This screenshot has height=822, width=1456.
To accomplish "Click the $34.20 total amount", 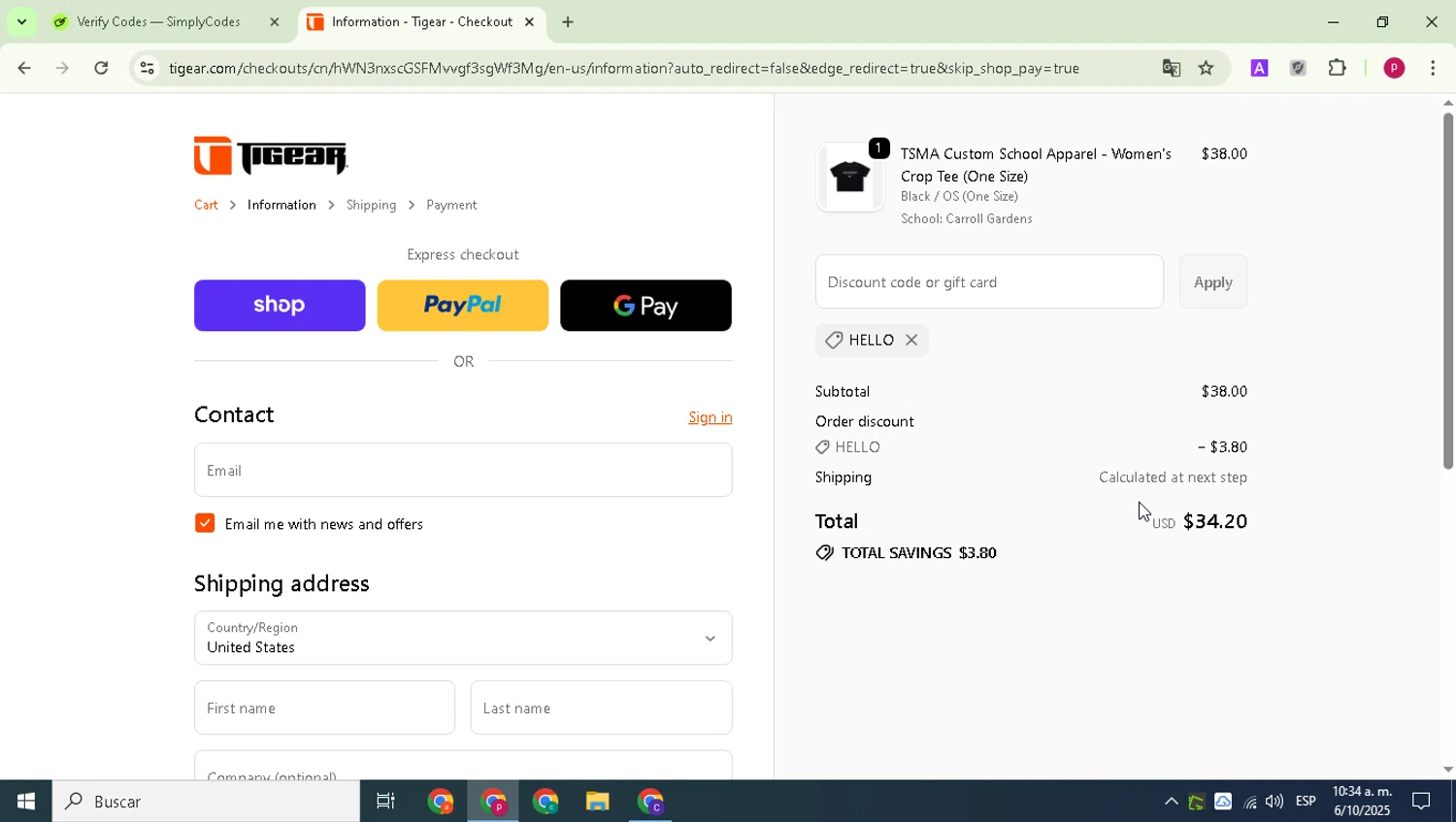I will pos(1215,521).
